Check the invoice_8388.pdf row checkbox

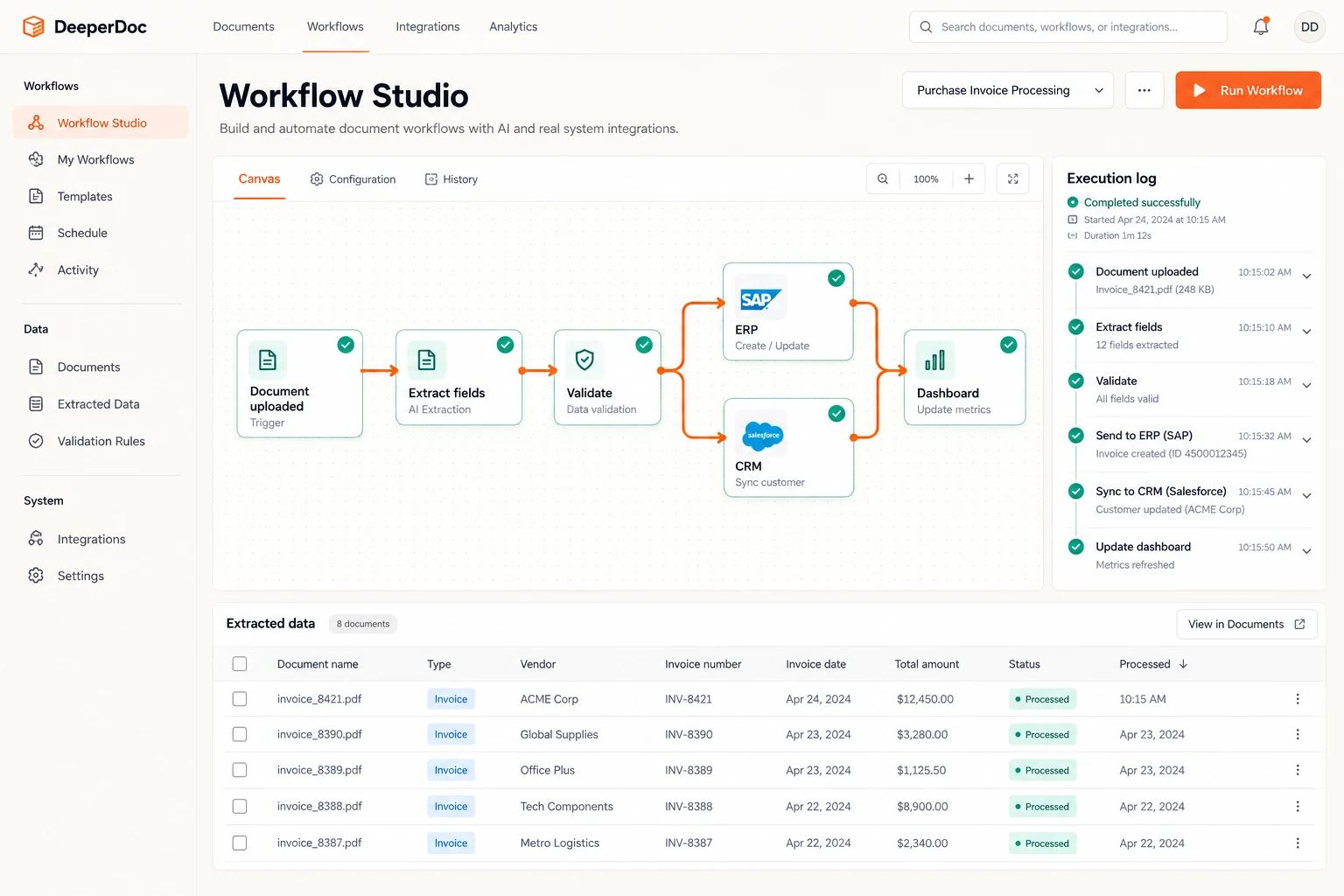(x=240, y=807)
